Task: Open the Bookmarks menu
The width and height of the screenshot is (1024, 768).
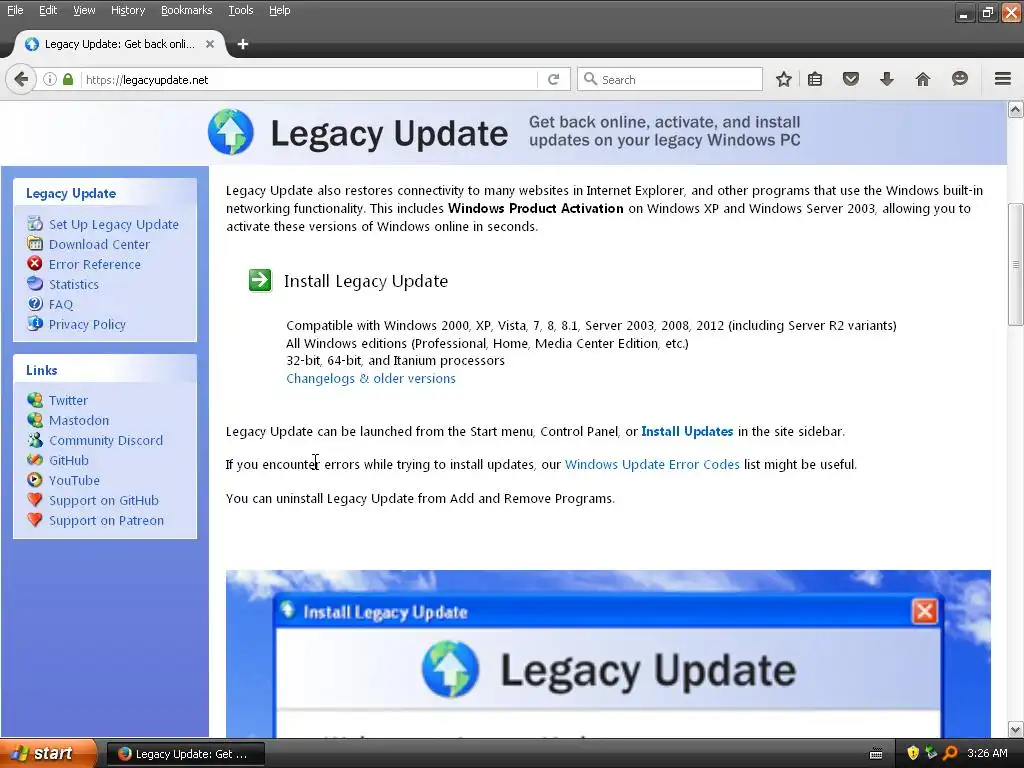Action: tap(186, 10)
